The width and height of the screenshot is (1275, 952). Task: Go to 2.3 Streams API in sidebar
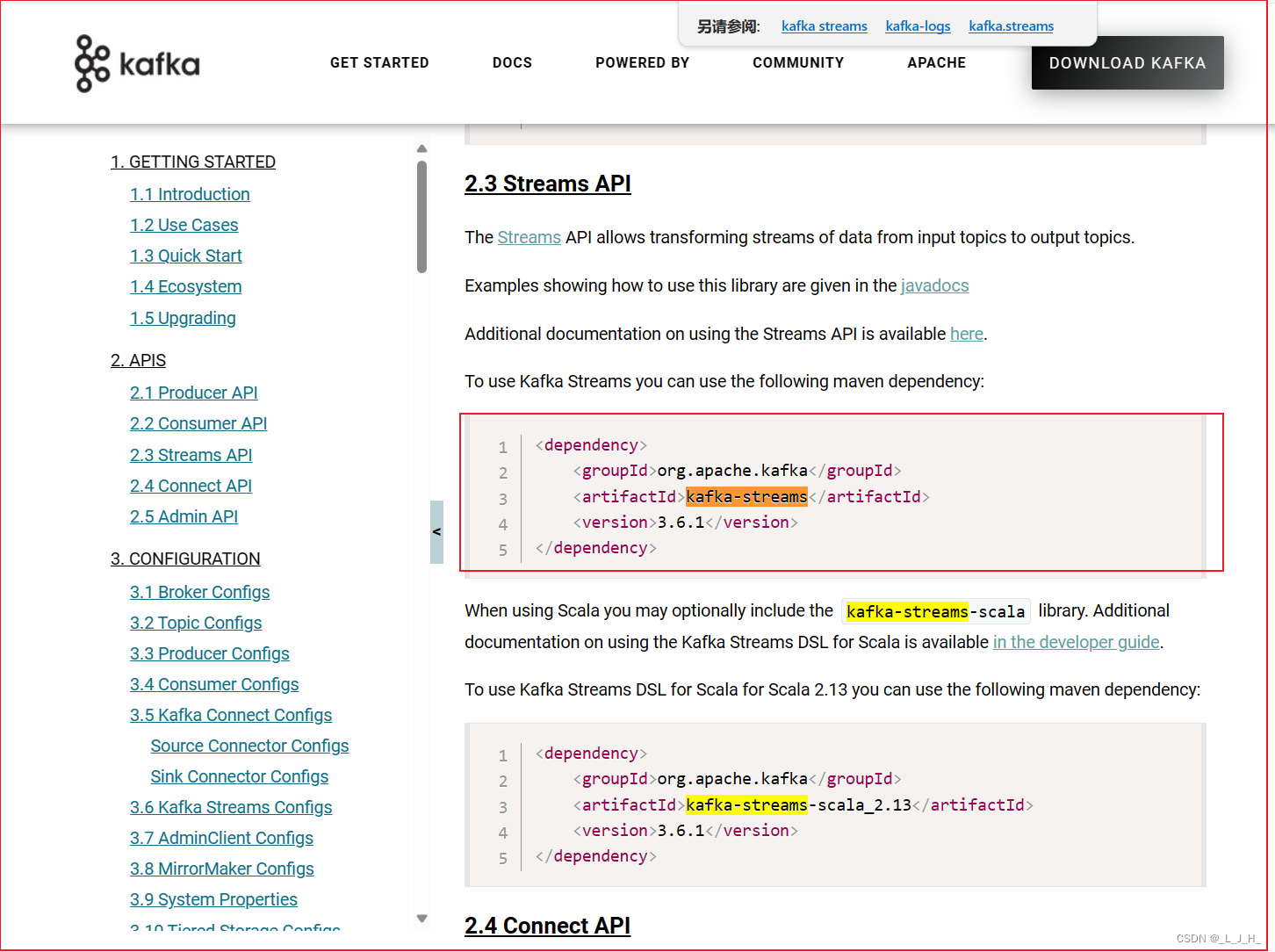[191, 455]
